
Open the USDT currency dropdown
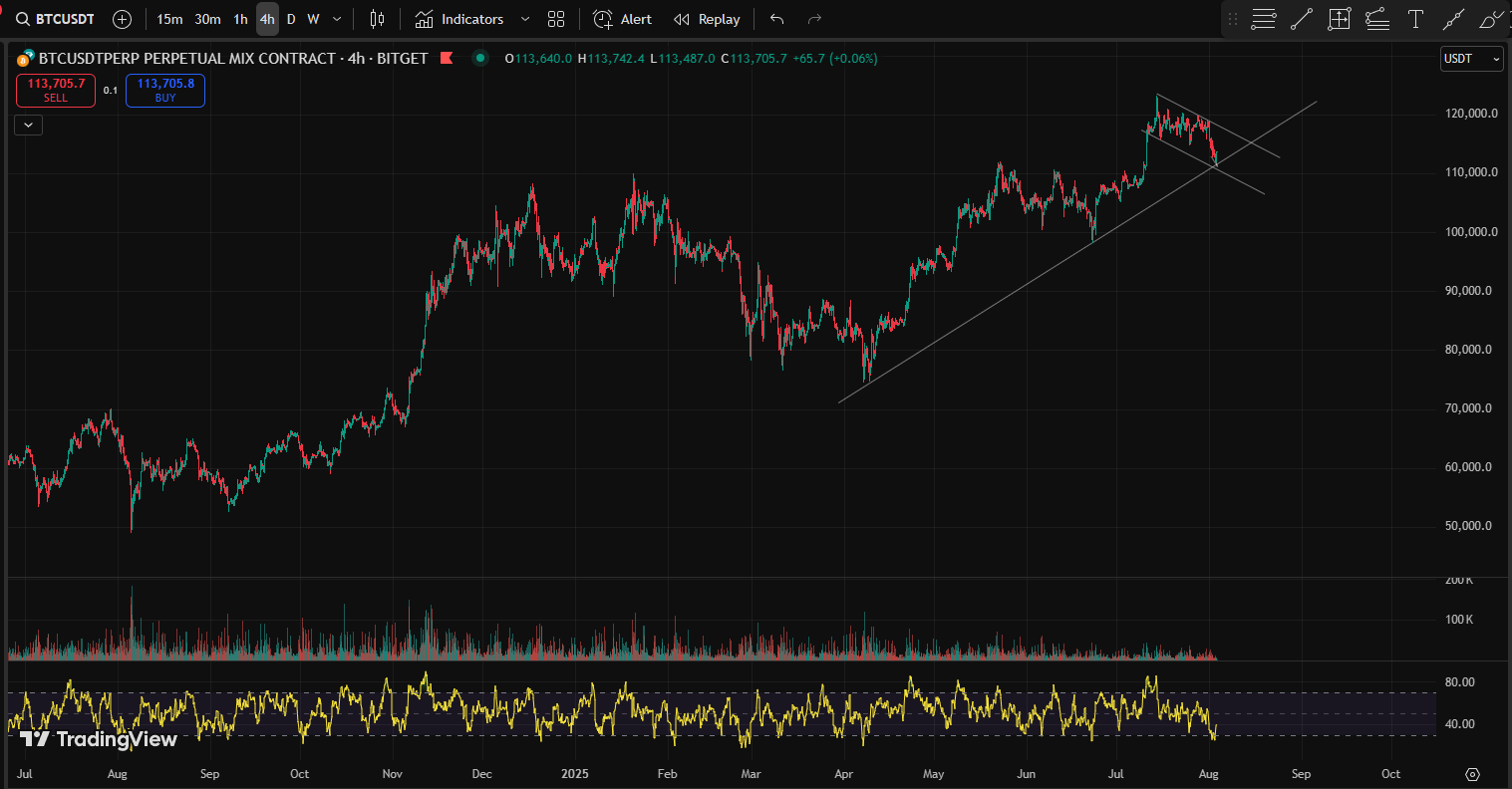click(x=1472, y=59)
